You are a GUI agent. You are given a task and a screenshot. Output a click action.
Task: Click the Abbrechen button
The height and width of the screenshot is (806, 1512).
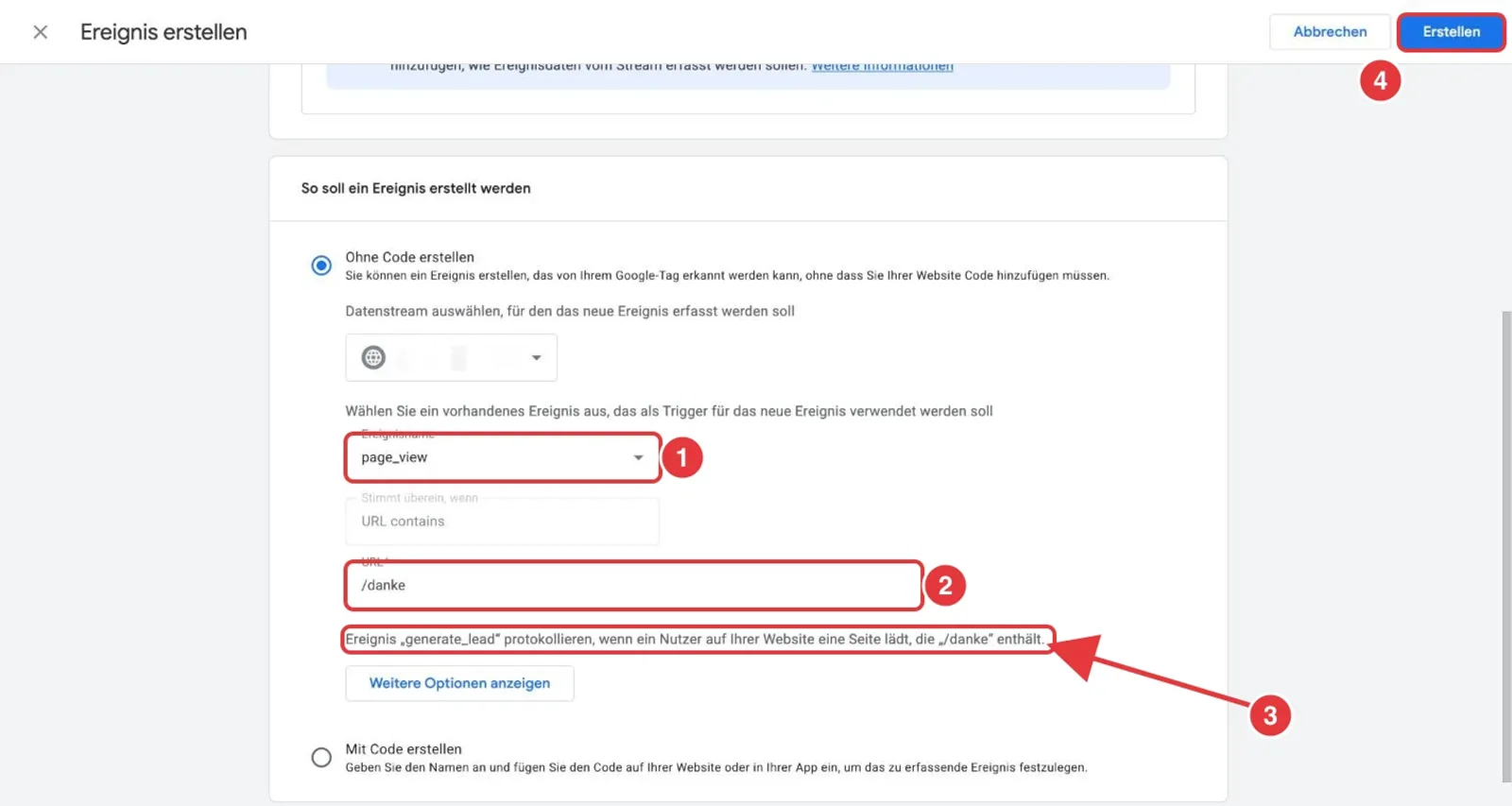(x=1330, y=32)
